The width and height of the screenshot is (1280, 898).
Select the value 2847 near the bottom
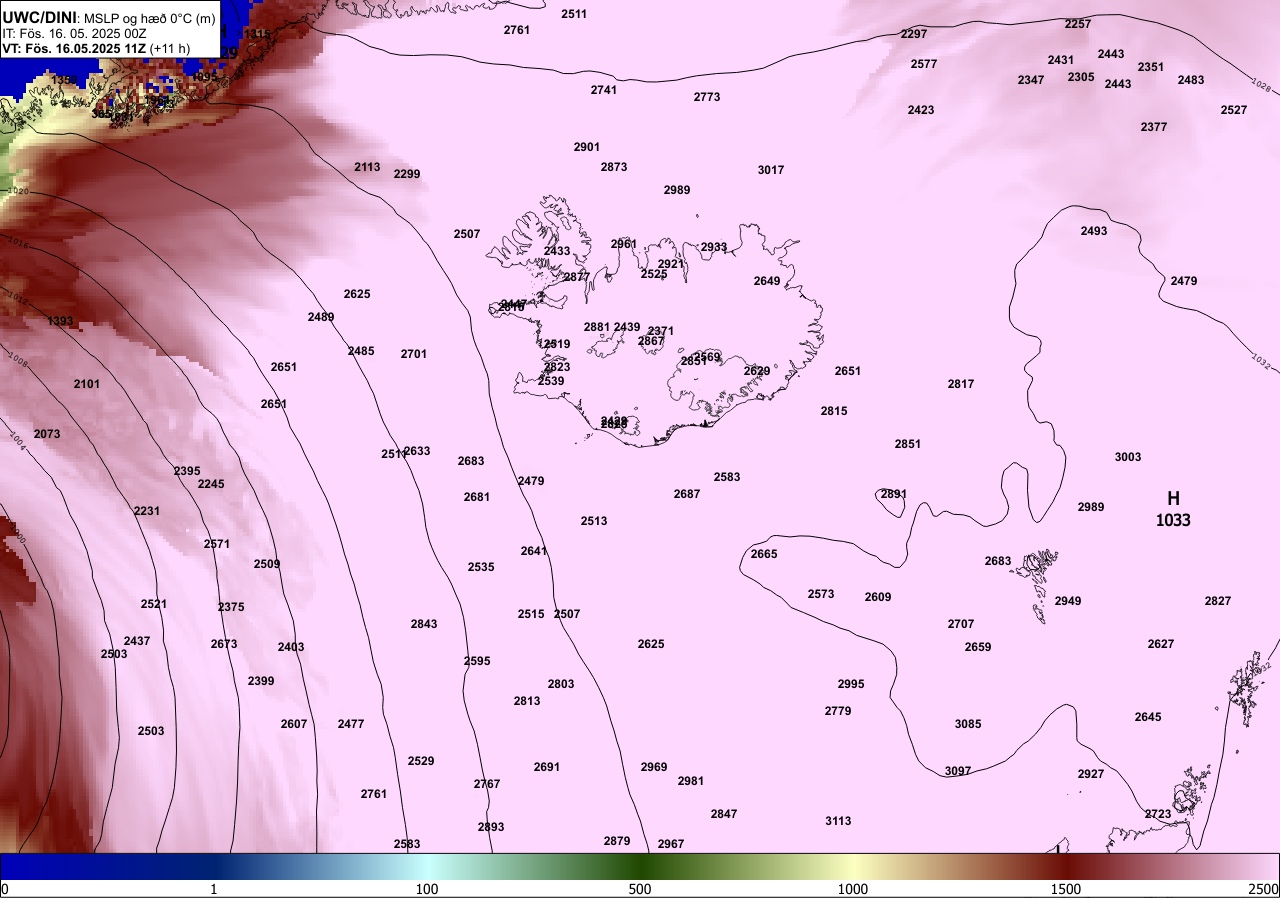point(724,814)
